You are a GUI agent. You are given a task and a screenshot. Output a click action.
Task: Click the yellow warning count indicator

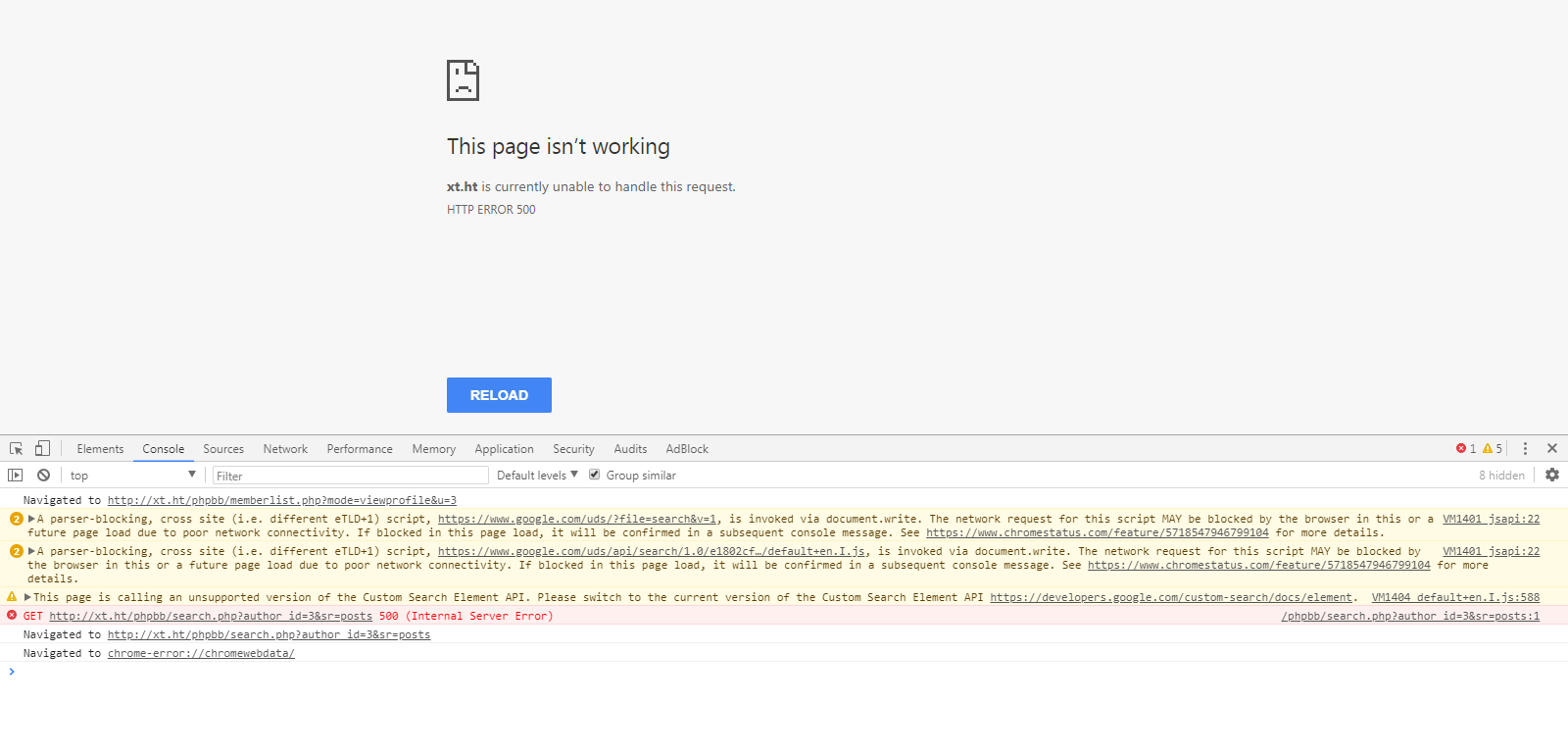point(1493,448)
